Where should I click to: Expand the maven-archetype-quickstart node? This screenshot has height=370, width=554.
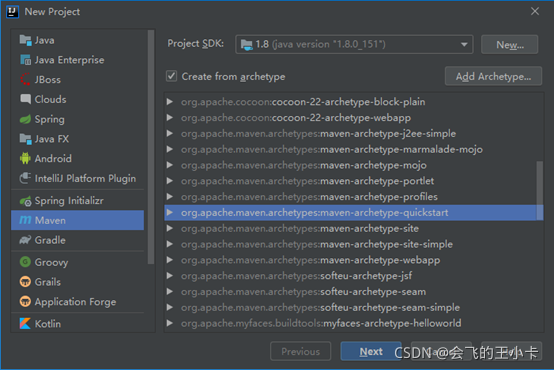click(170, 212)
